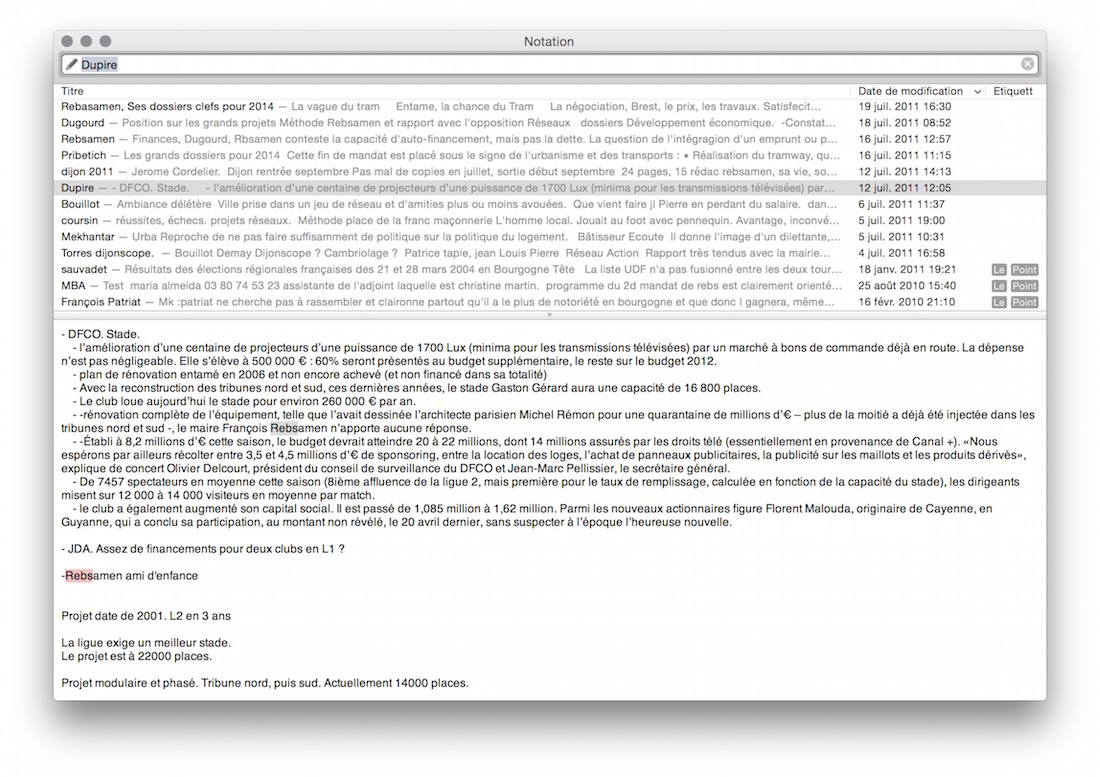Click the Etiquett column header

tap(1013, 91)
